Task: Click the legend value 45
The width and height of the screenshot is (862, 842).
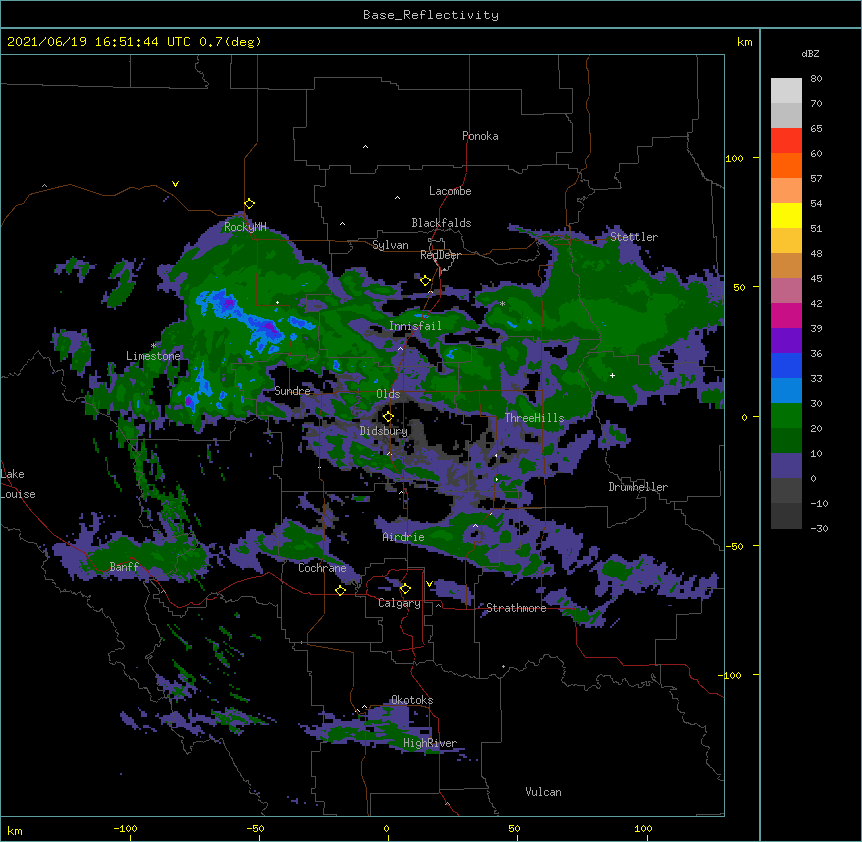Action: [816, 279]
